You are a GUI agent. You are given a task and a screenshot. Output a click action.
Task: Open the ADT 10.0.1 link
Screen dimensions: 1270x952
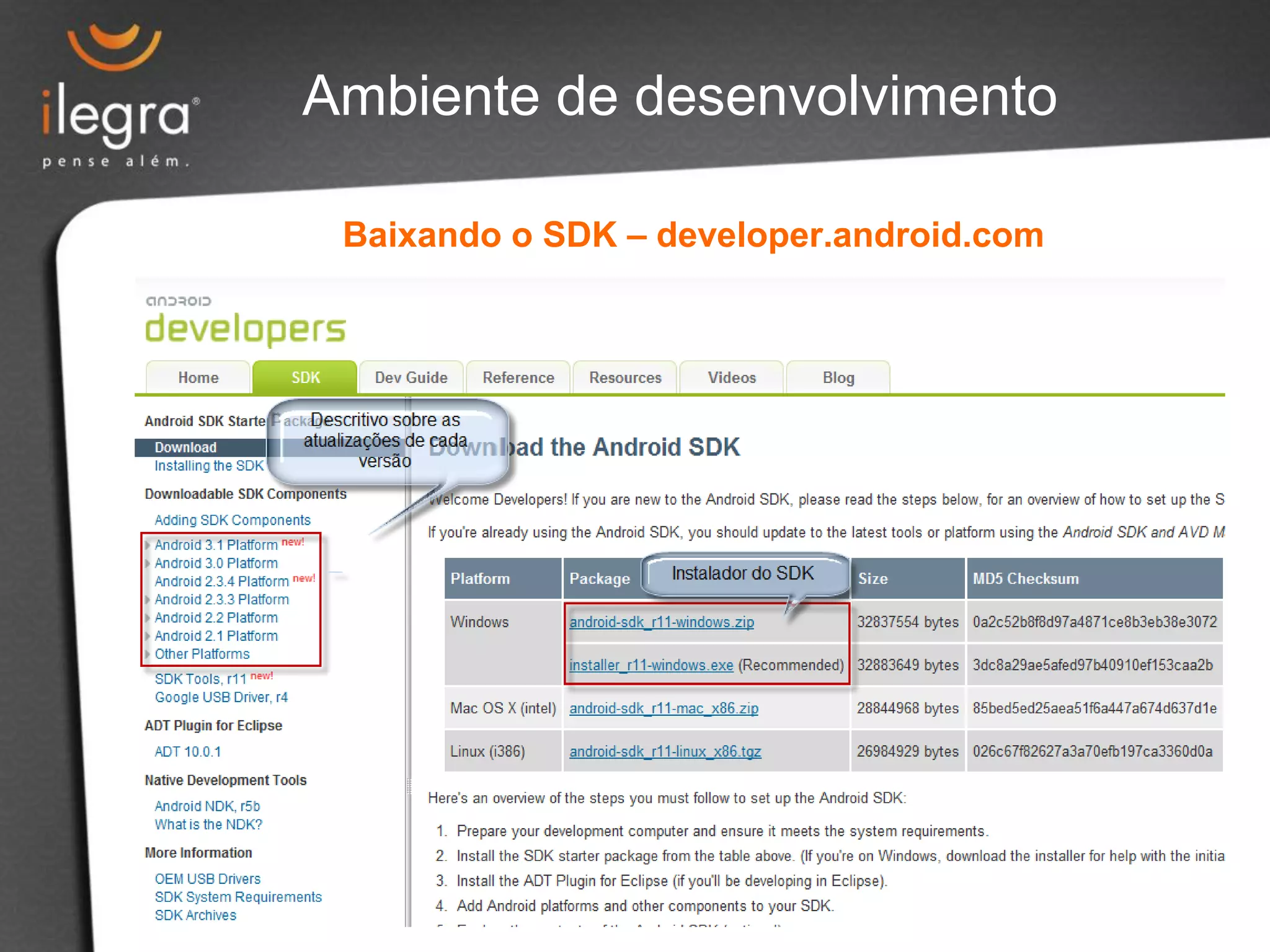187,752
